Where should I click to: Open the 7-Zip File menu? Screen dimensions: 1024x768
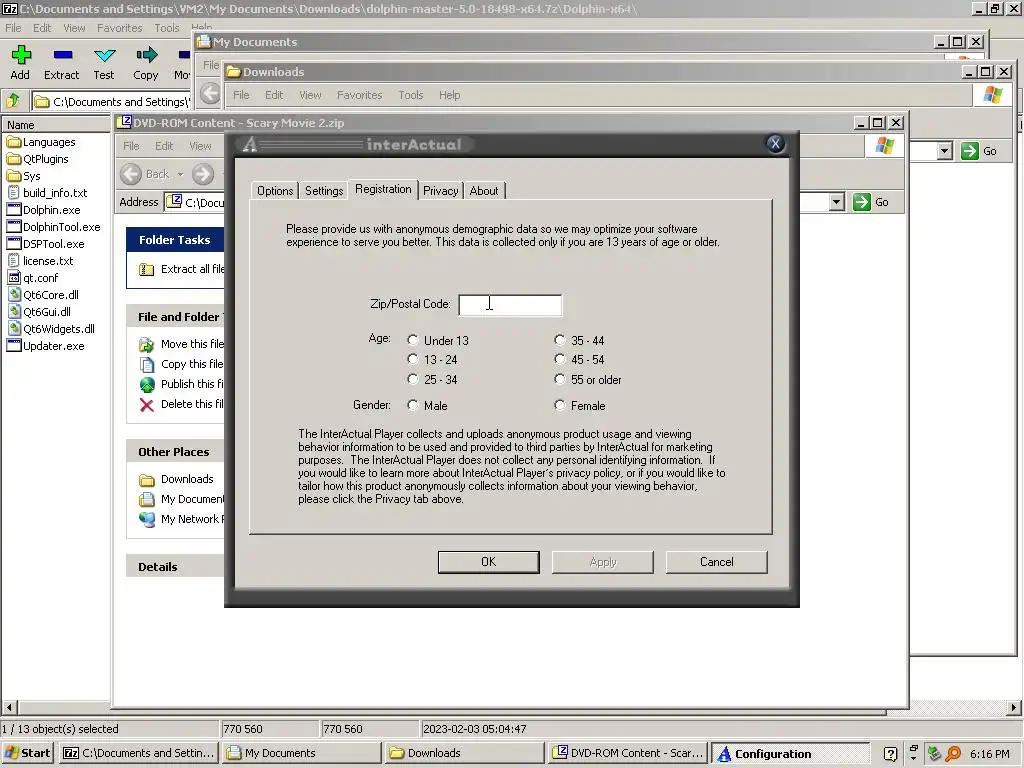click(13, 28)
